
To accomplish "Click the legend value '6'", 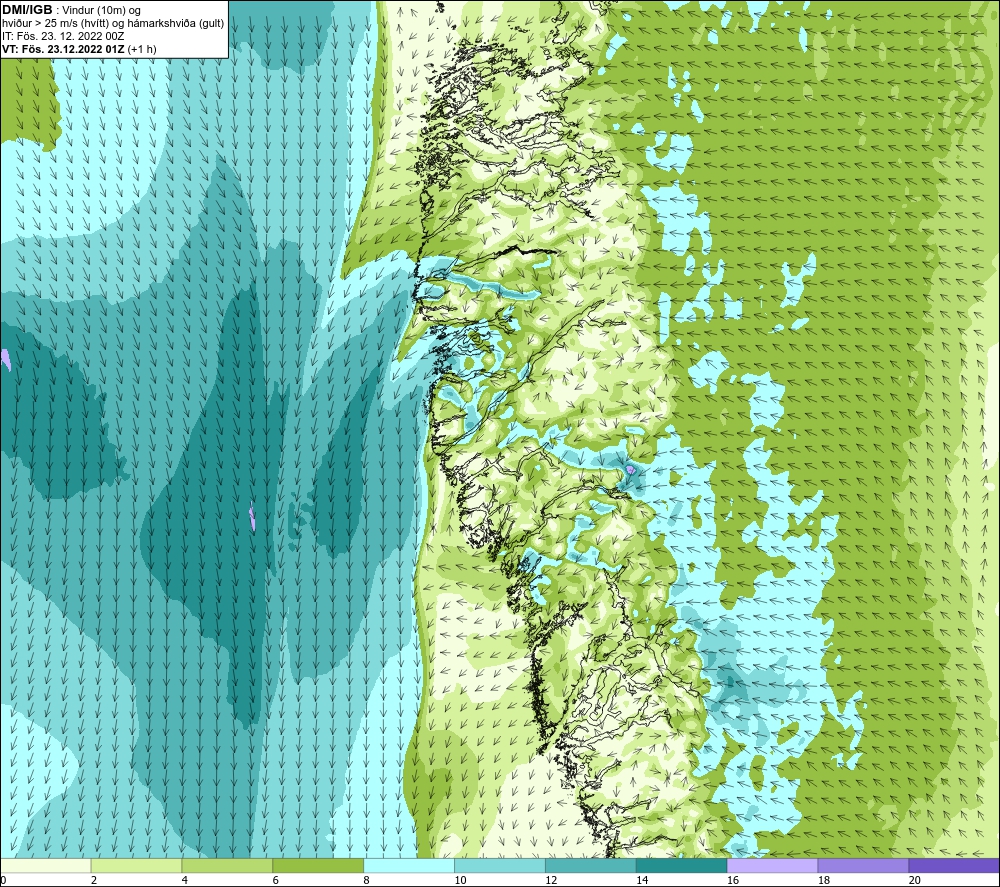I will coord(276,881).
